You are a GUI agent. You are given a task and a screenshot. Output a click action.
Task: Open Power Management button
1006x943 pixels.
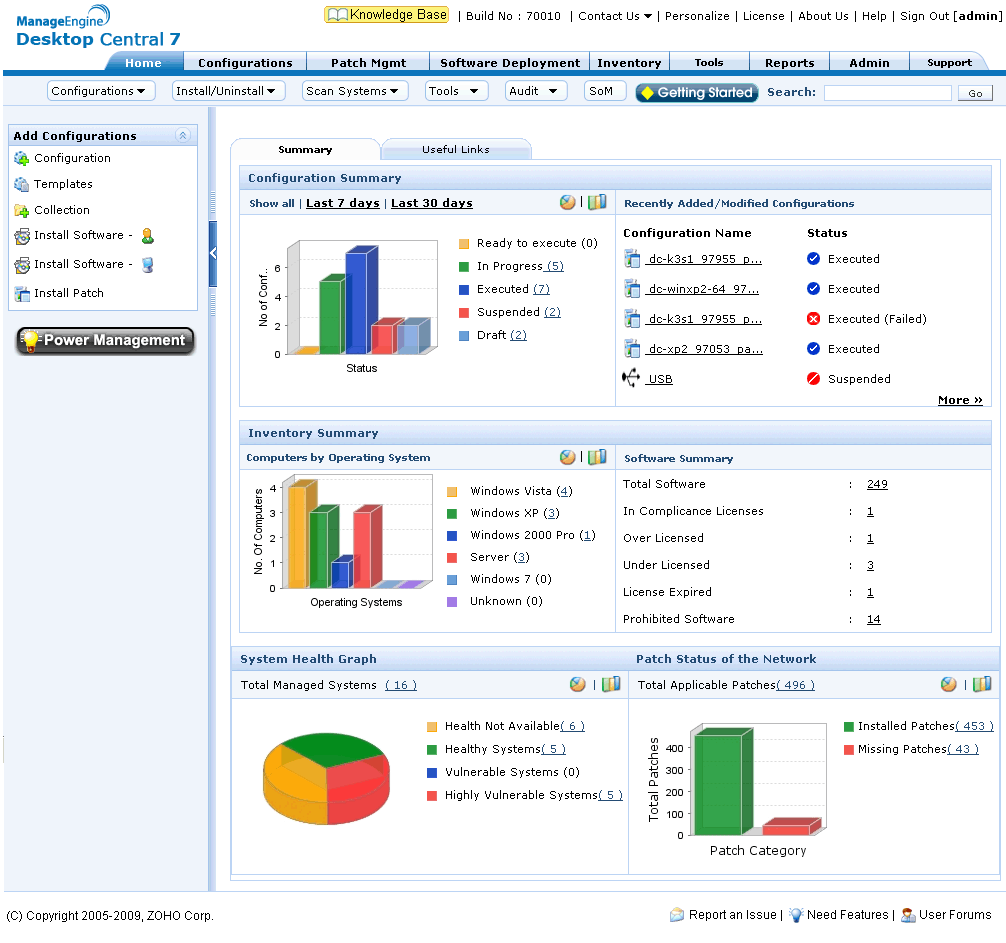tap(105, 340)
